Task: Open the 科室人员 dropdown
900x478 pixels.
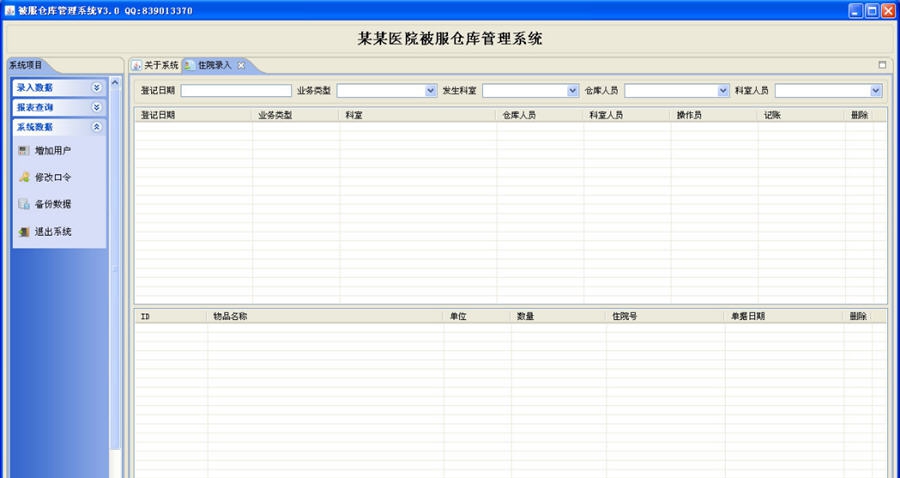Action: pyautogui.click(x=875, y=91)
